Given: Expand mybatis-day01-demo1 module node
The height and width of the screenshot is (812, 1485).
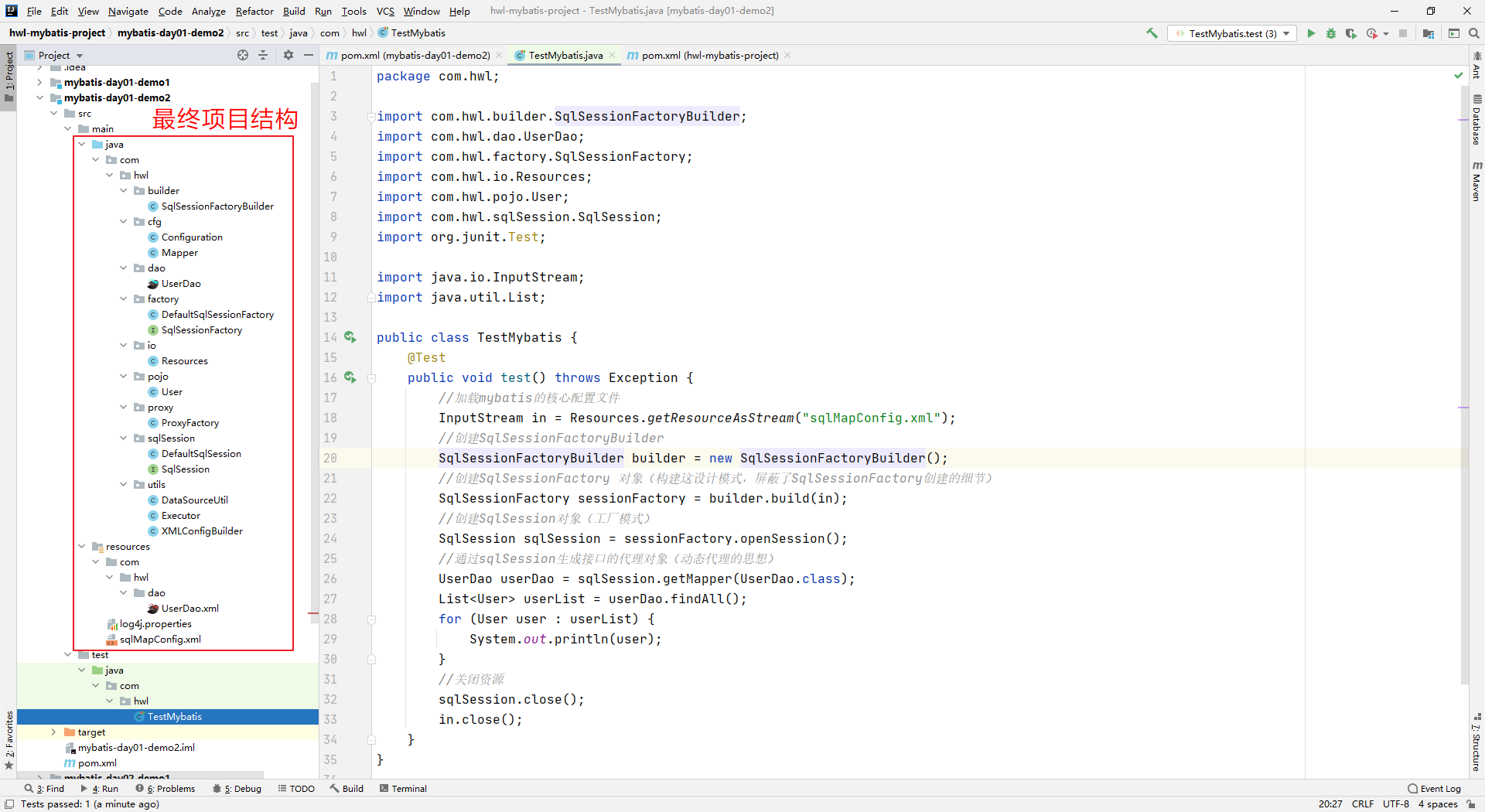Looking at the screenshot, I should pos(39,82).
